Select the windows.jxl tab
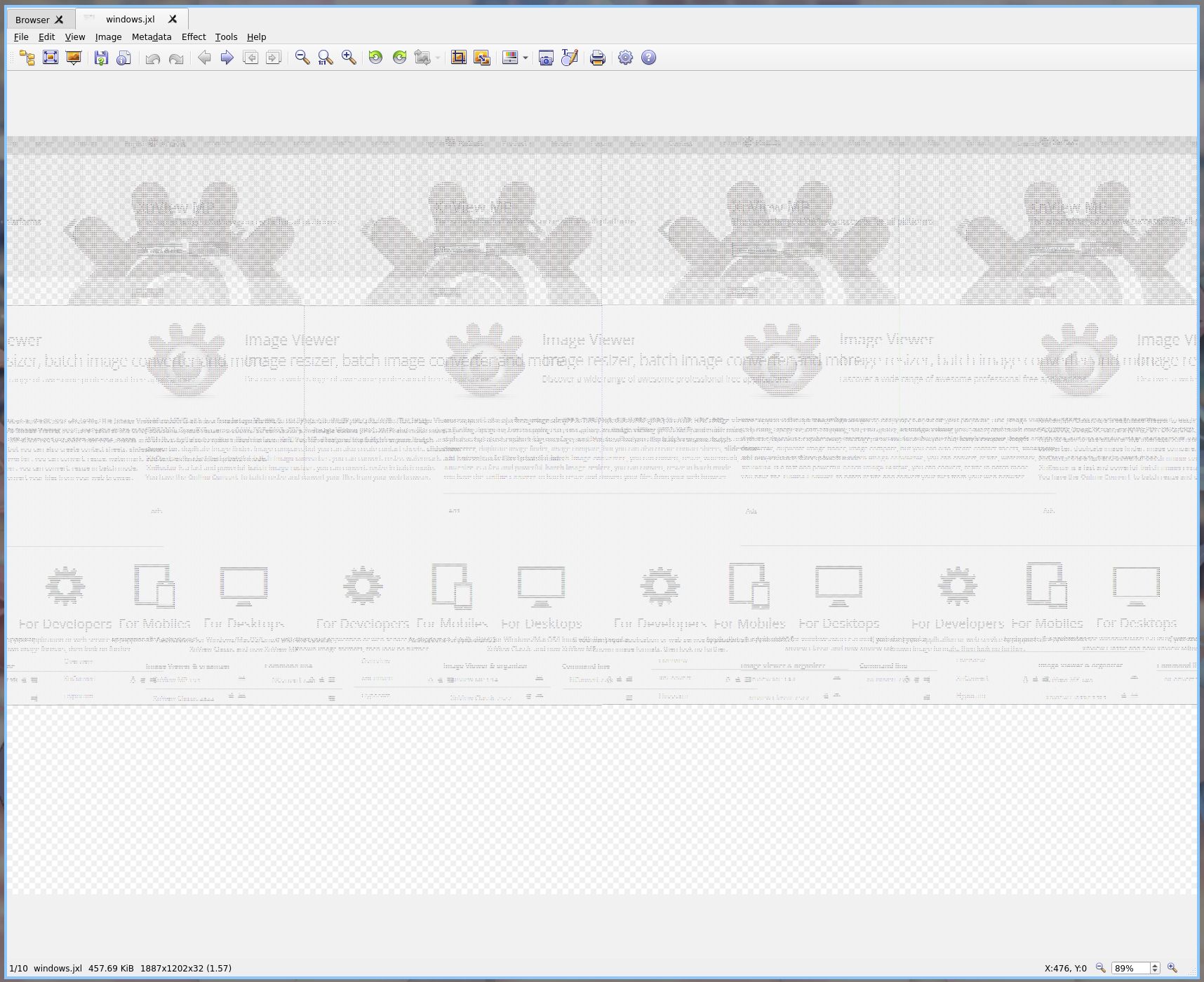 131,19
